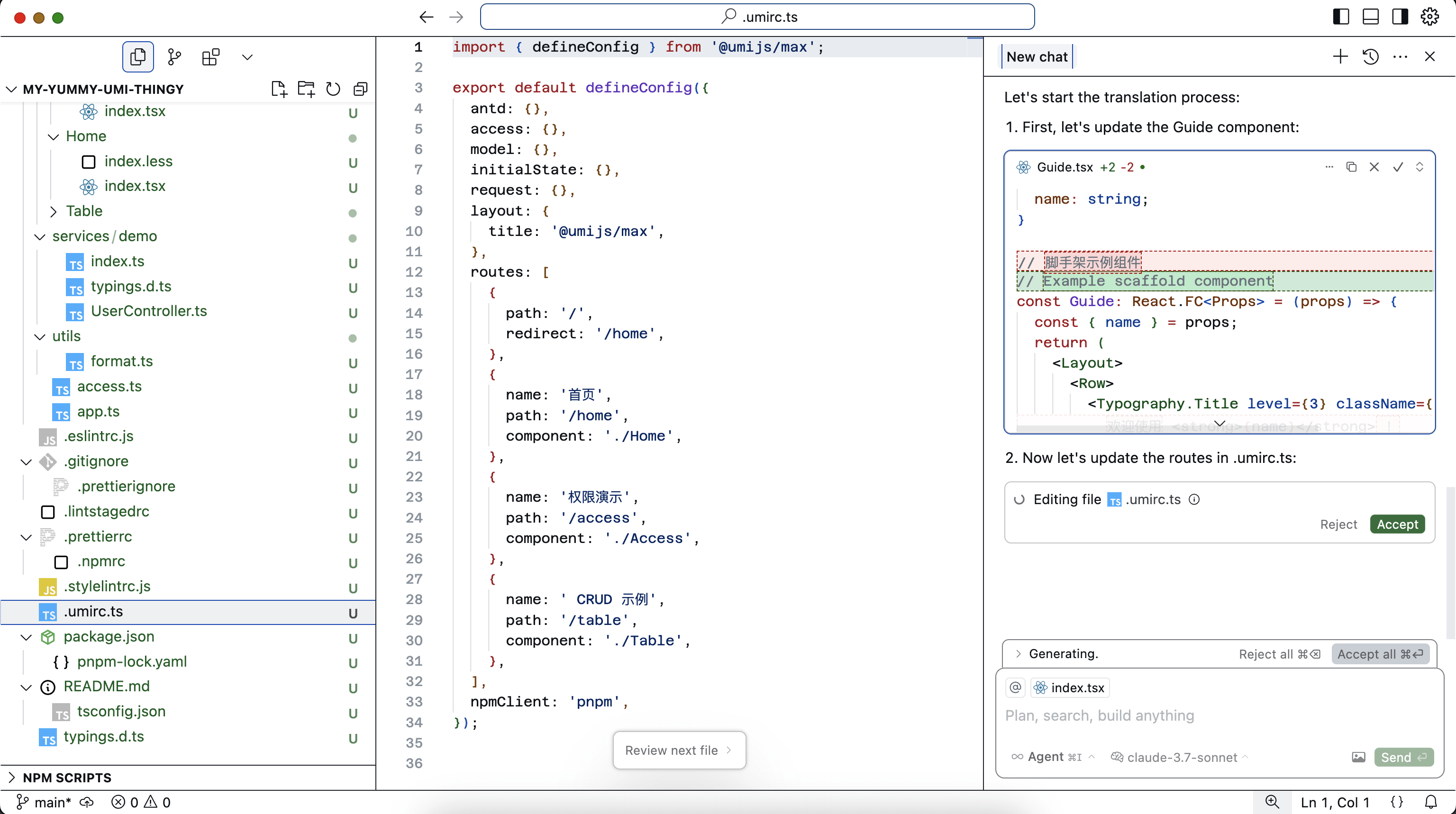Reject the Guide.tsx diff with the X icon
Viewport: 1456px width, 814px height.
tap(1374, 167)
